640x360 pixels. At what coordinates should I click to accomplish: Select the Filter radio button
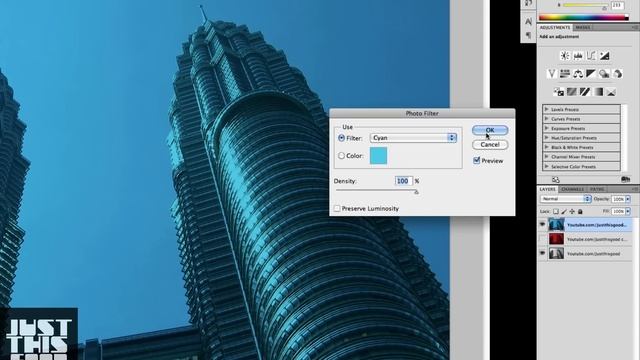(x=342, y=138)
